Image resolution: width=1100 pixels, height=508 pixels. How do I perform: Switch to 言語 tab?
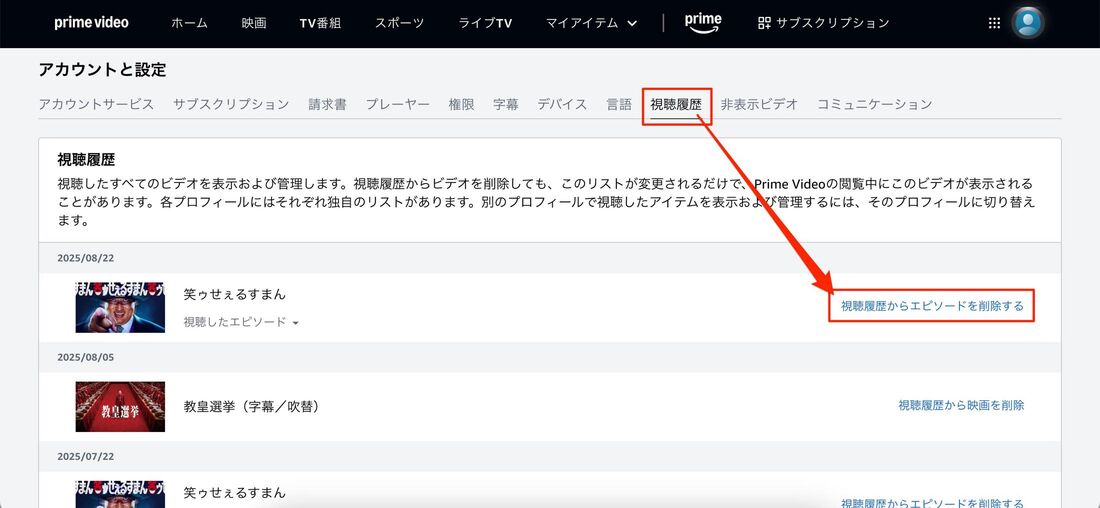pyautogui.click(x=619, y=105)
